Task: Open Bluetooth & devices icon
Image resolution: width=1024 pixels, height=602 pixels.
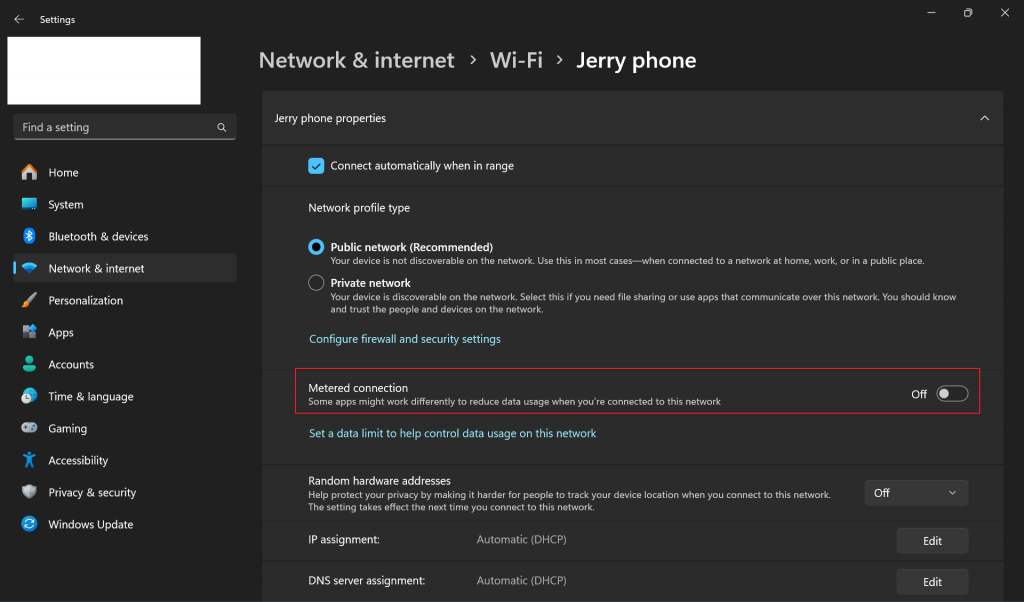Action: [29, 236]
